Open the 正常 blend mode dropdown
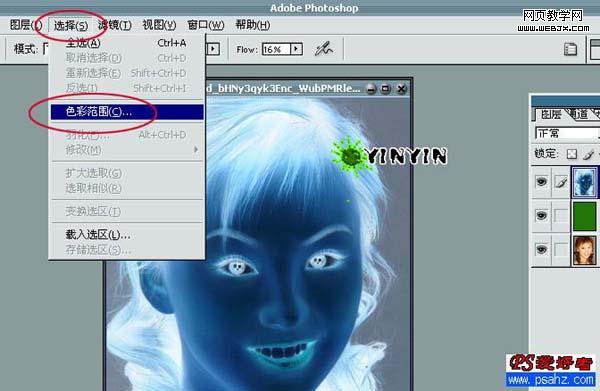Screen dimensions: 600x391 tap(567, 134)
